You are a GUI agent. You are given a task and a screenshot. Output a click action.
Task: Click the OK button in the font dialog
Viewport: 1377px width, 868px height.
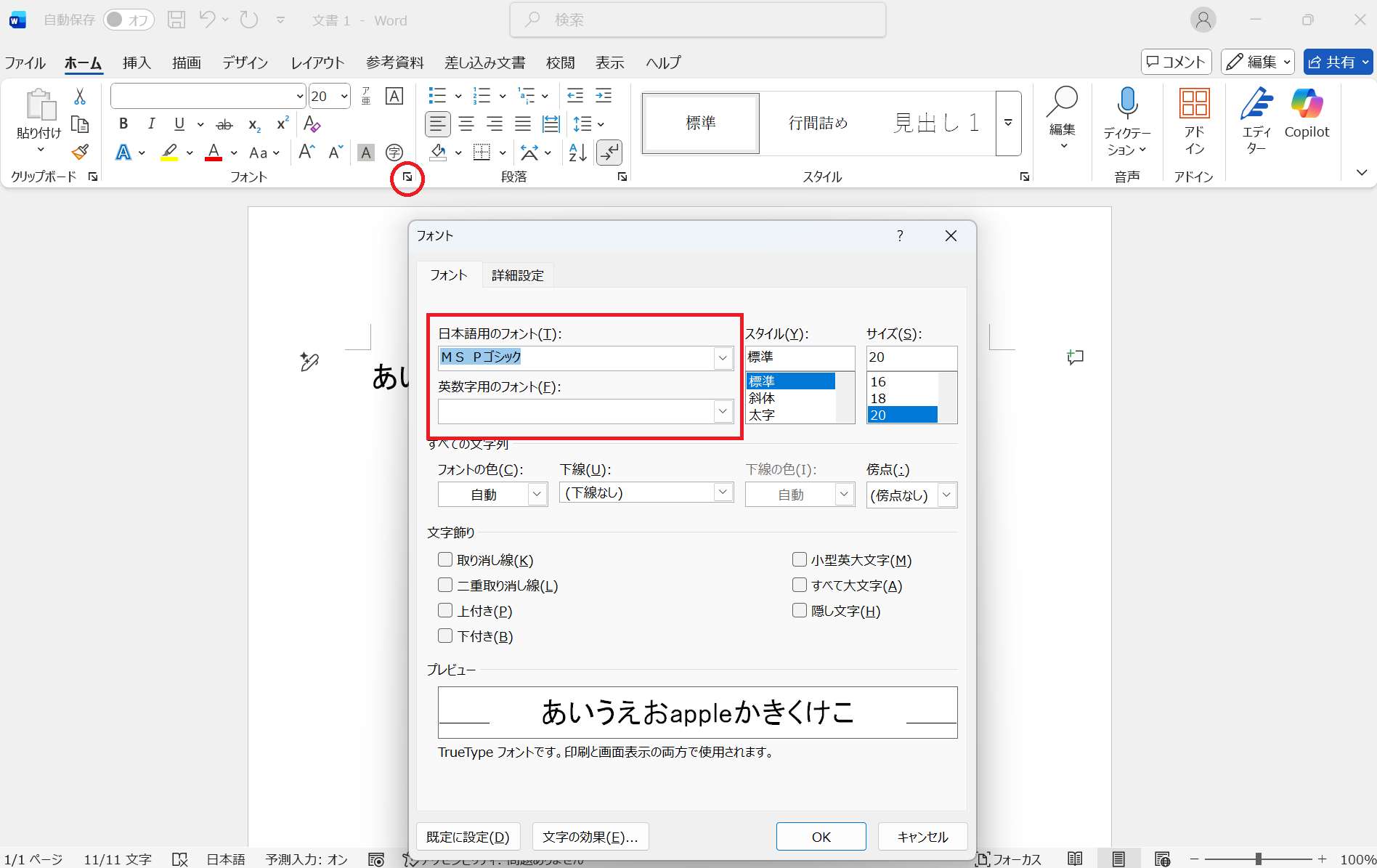point(821,837)
